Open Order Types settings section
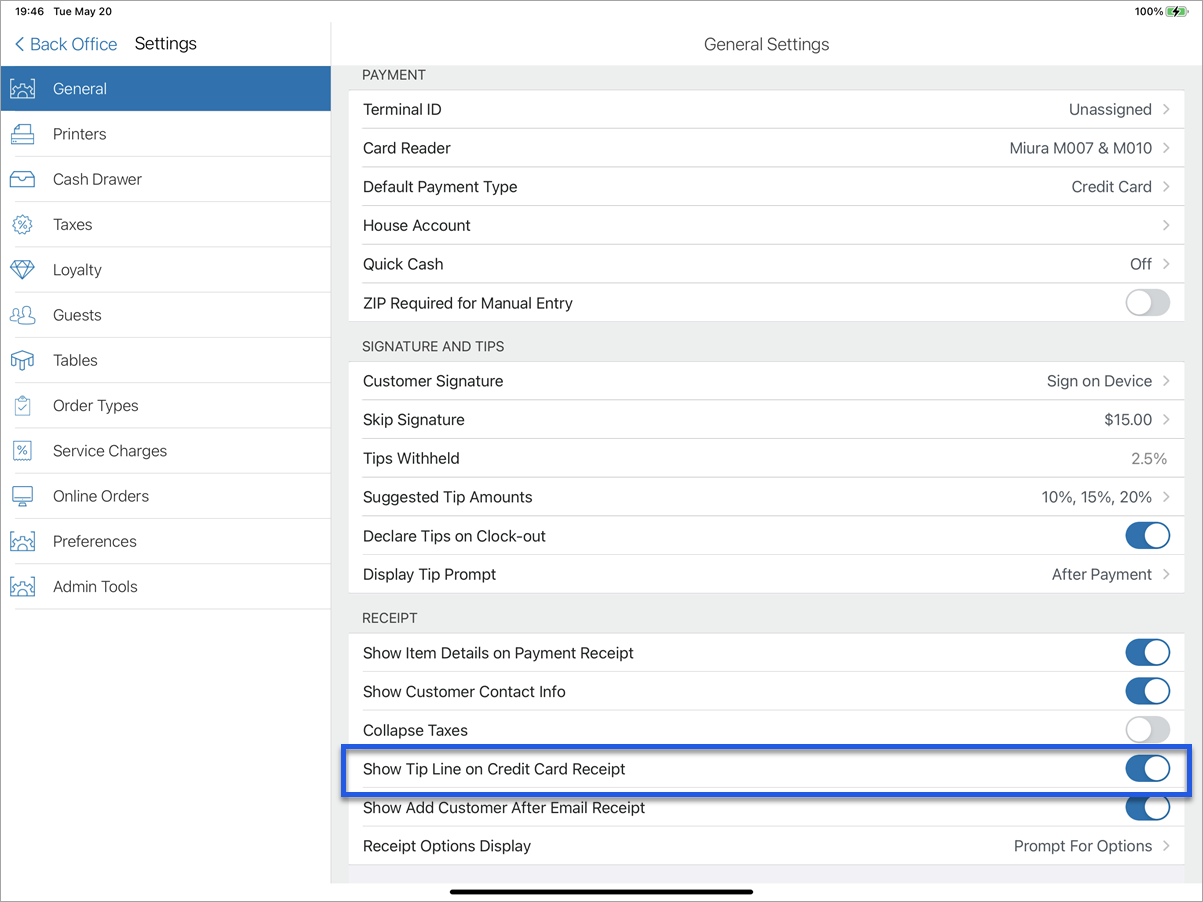The image size is (1203, 902). click(165, 406)
